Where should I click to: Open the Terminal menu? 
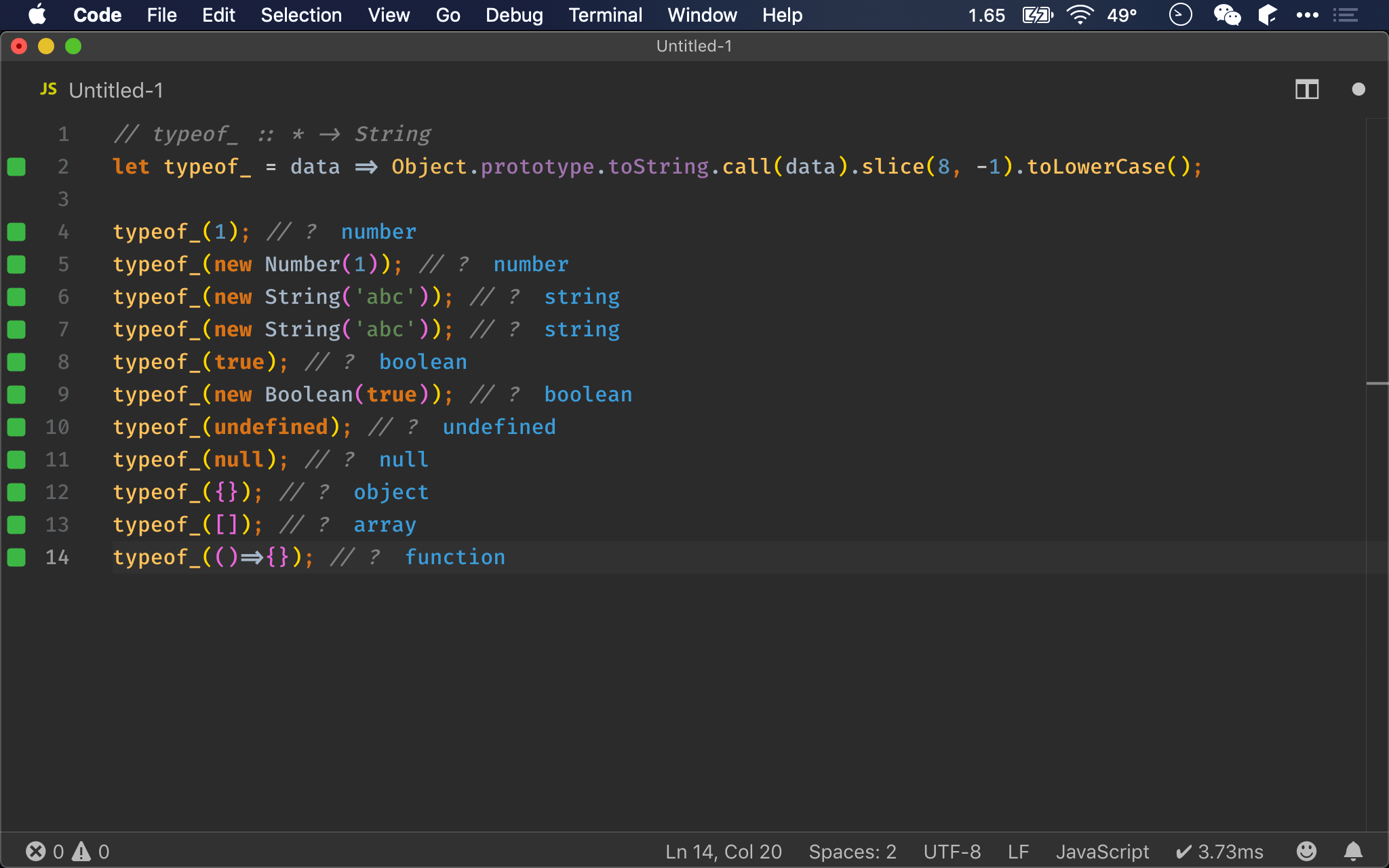605,15
